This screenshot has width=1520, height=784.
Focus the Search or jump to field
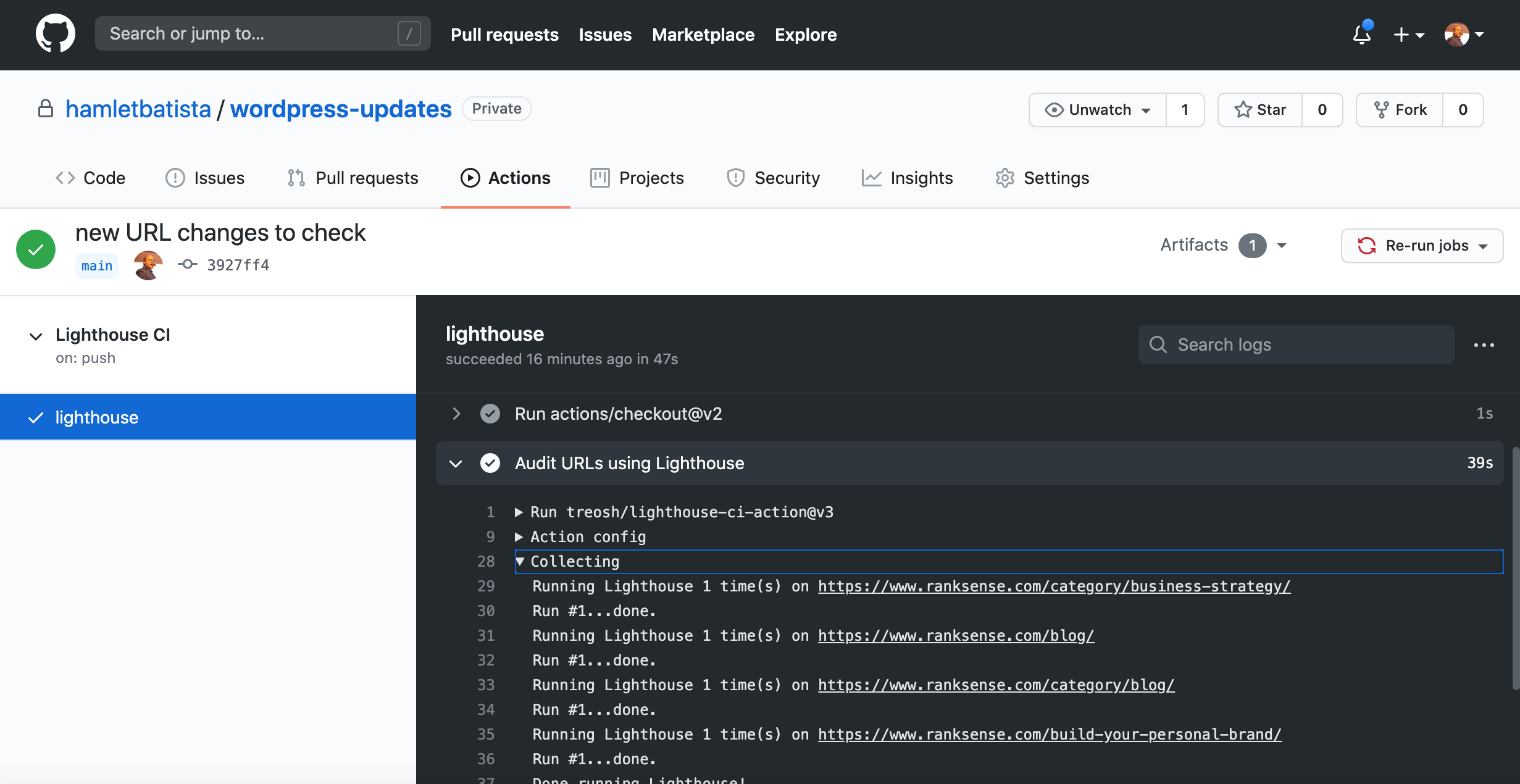click(262, 33)
